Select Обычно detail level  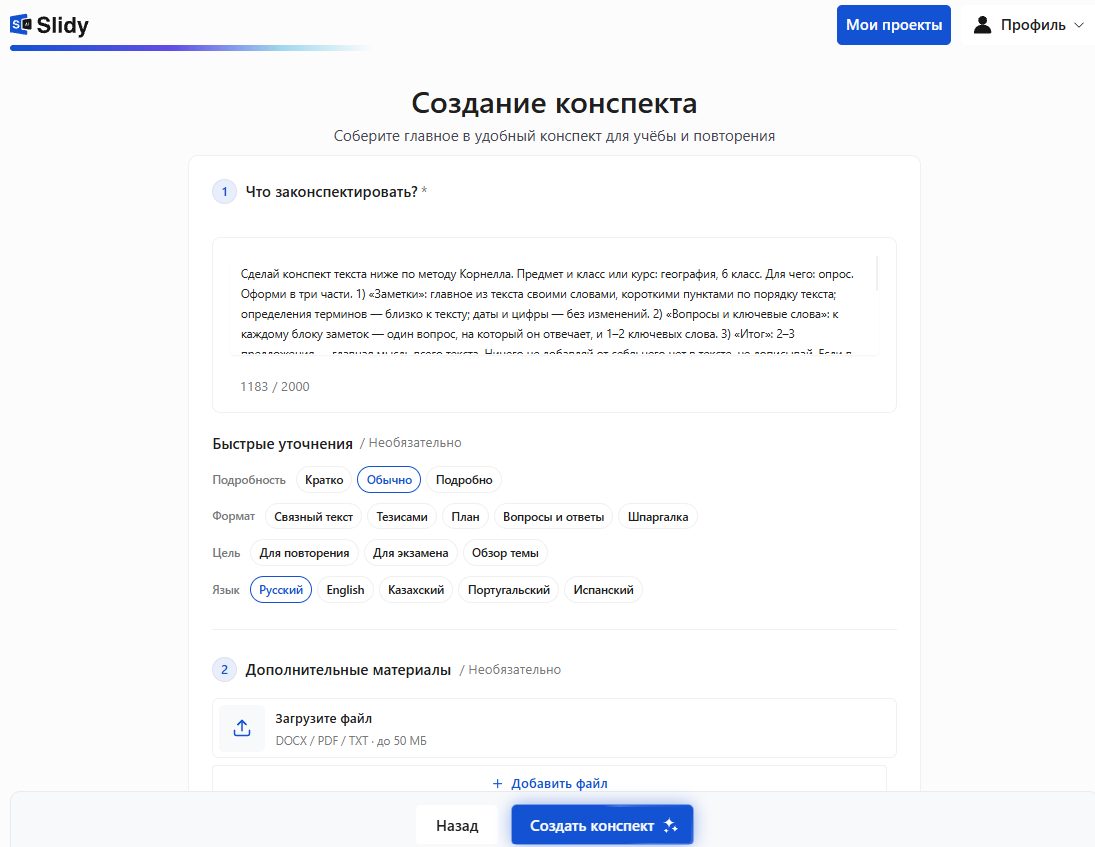click(x=389, y=480)
